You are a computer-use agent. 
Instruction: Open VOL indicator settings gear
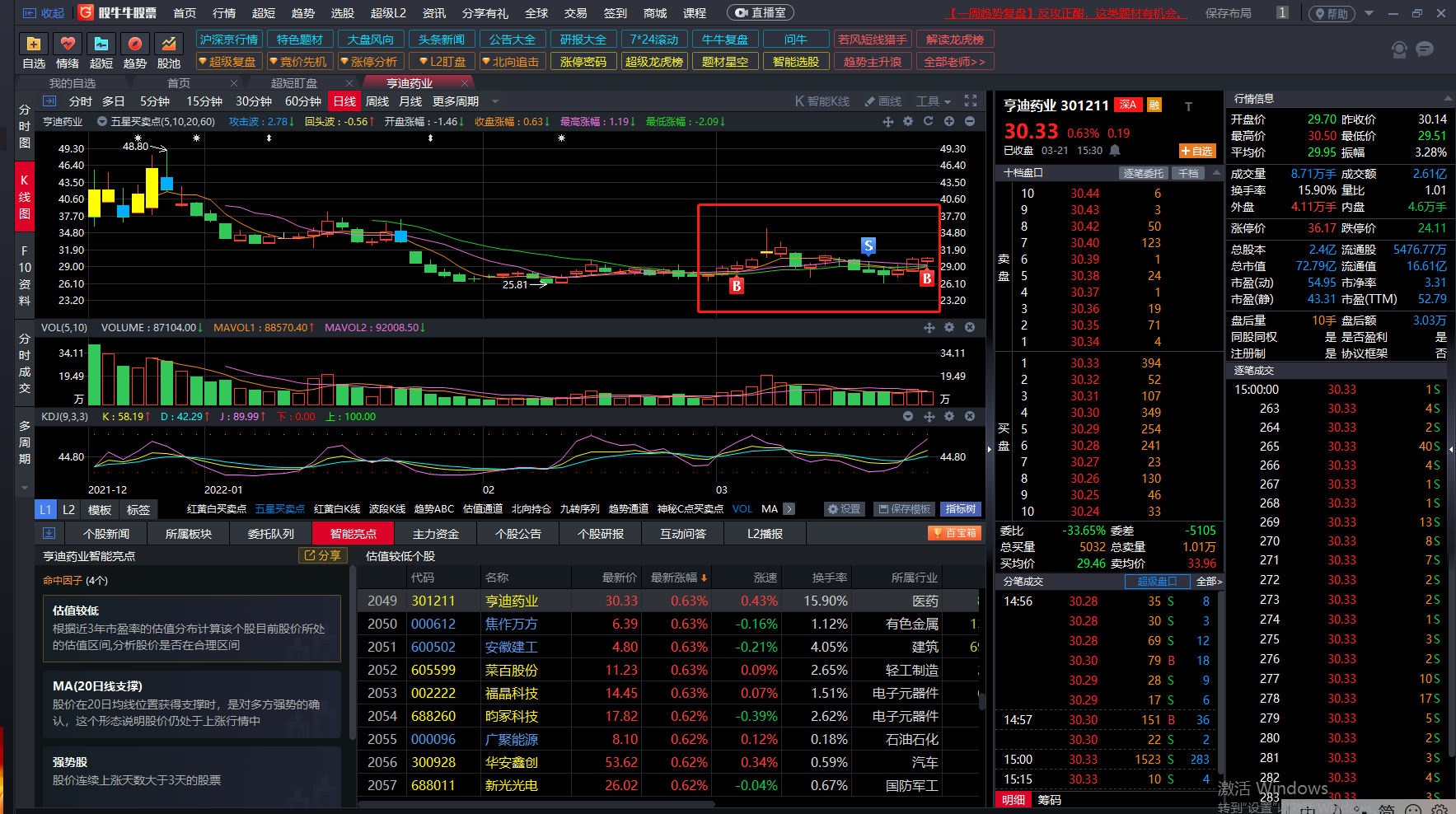(x=949, y=327)
